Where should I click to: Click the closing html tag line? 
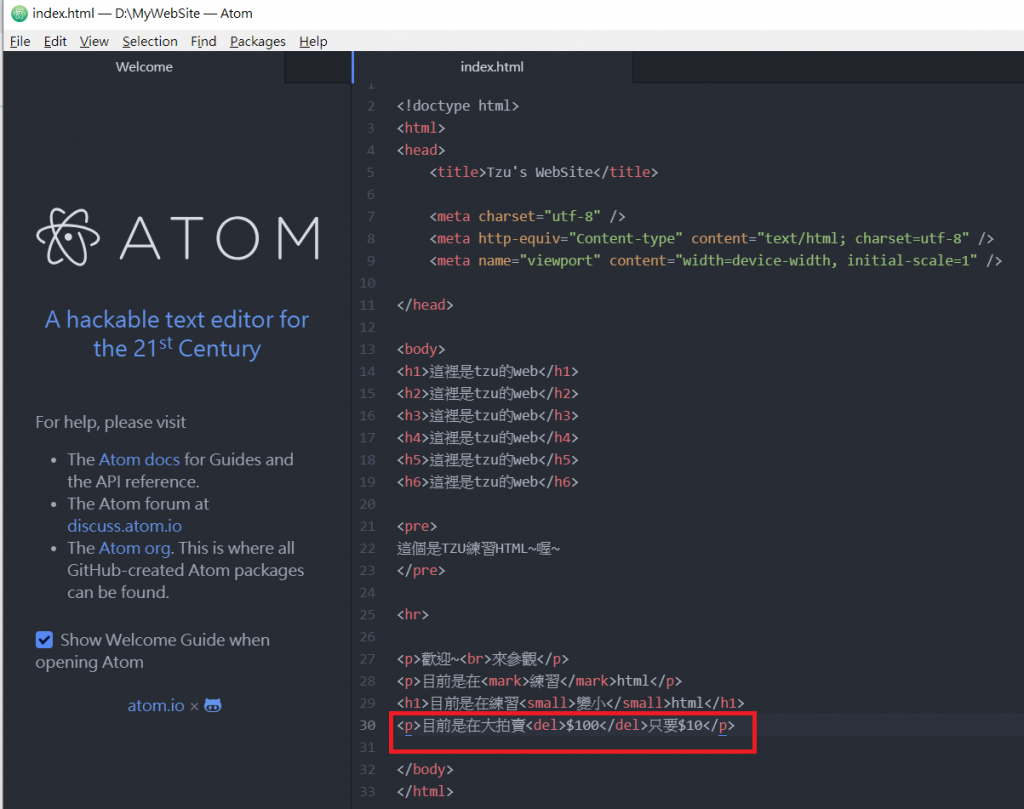(x=424, y=791)
